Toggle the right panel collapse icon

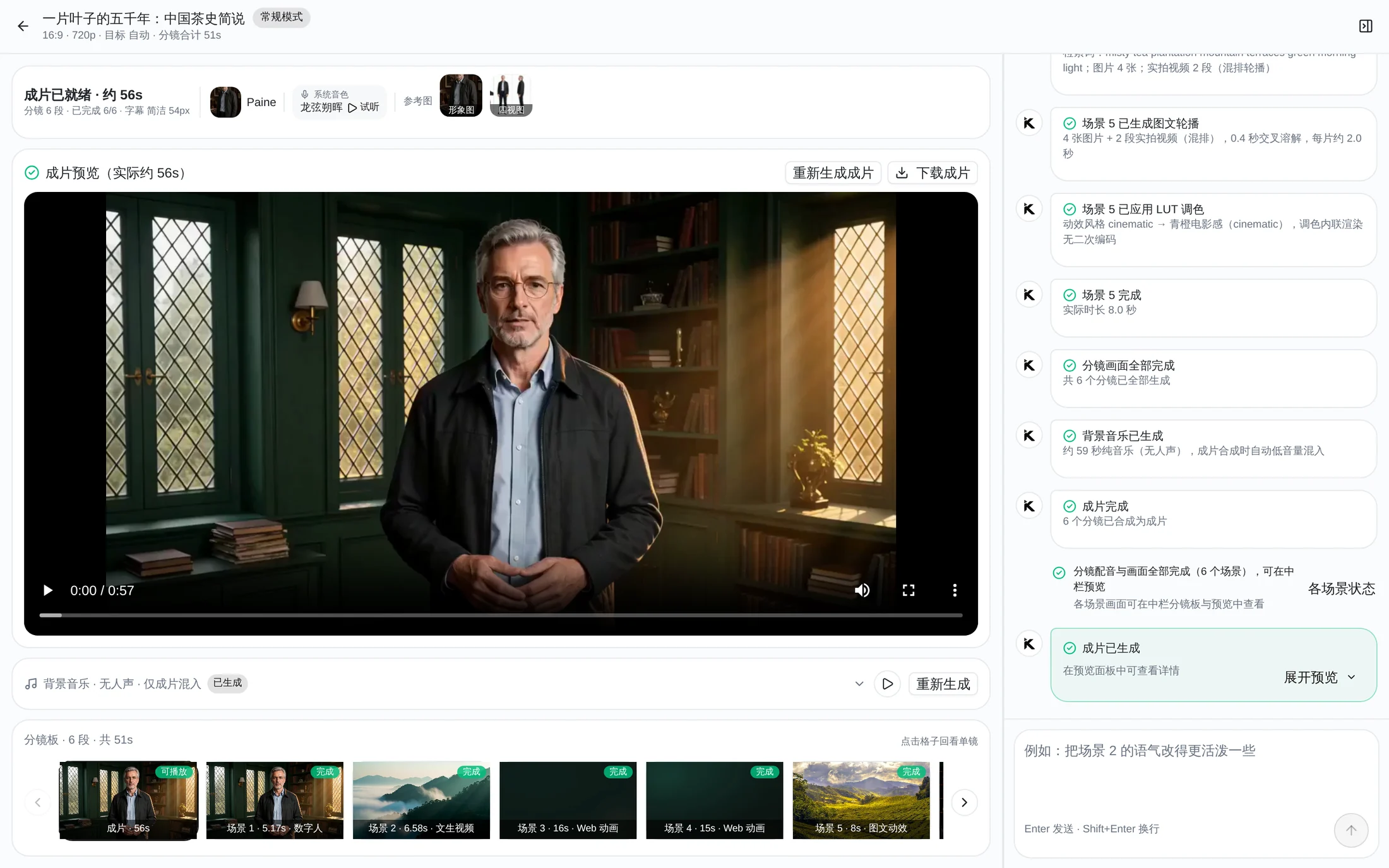pos(1366,26)
